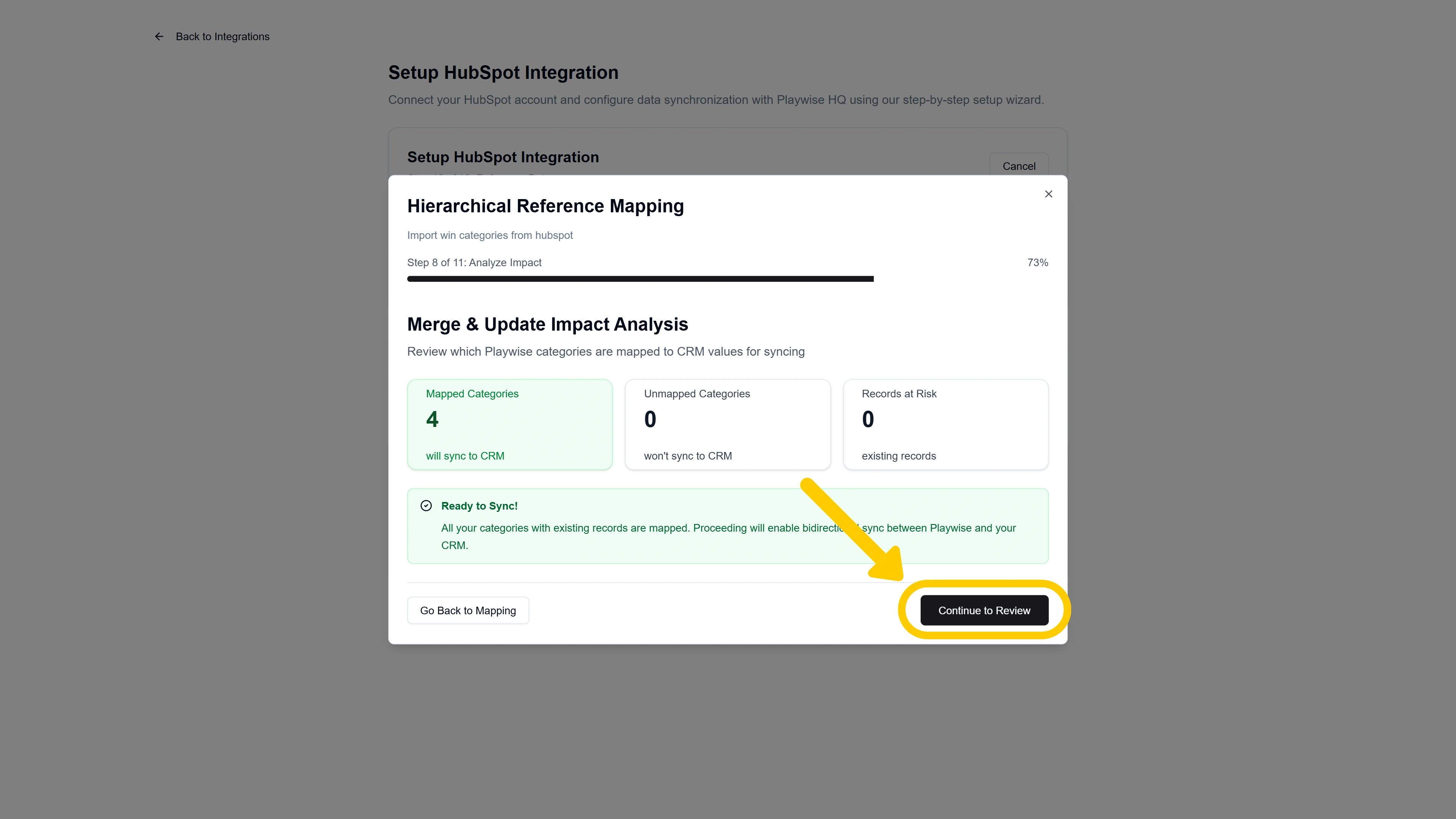This screenshot has height=819, width=1456.
Task: Select the Unmapped Categories card label
Action: click(x=697, y=394)
